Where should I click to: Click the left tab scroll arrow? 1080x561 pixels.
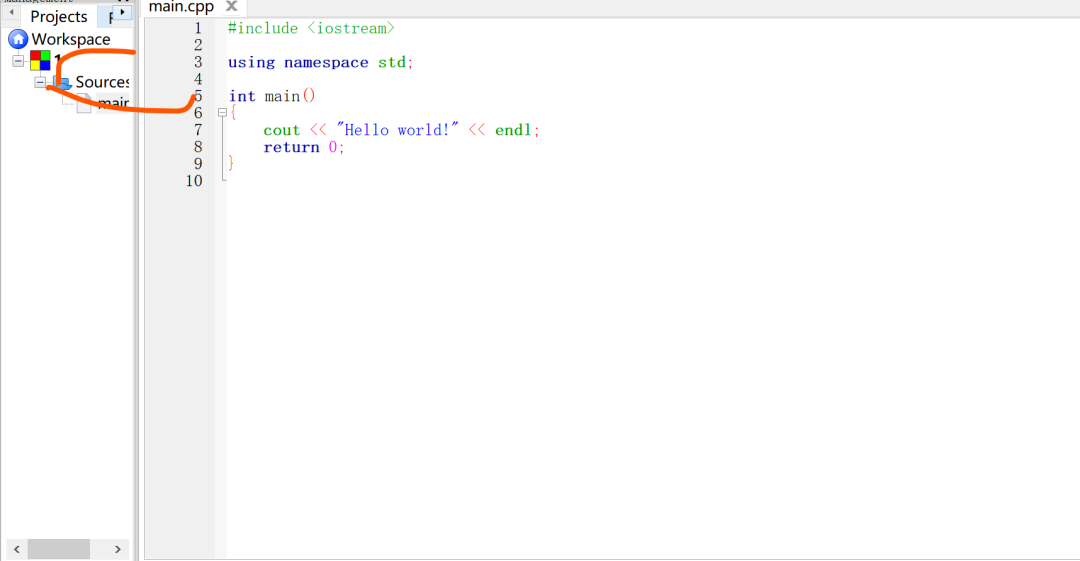click(12, 12)
